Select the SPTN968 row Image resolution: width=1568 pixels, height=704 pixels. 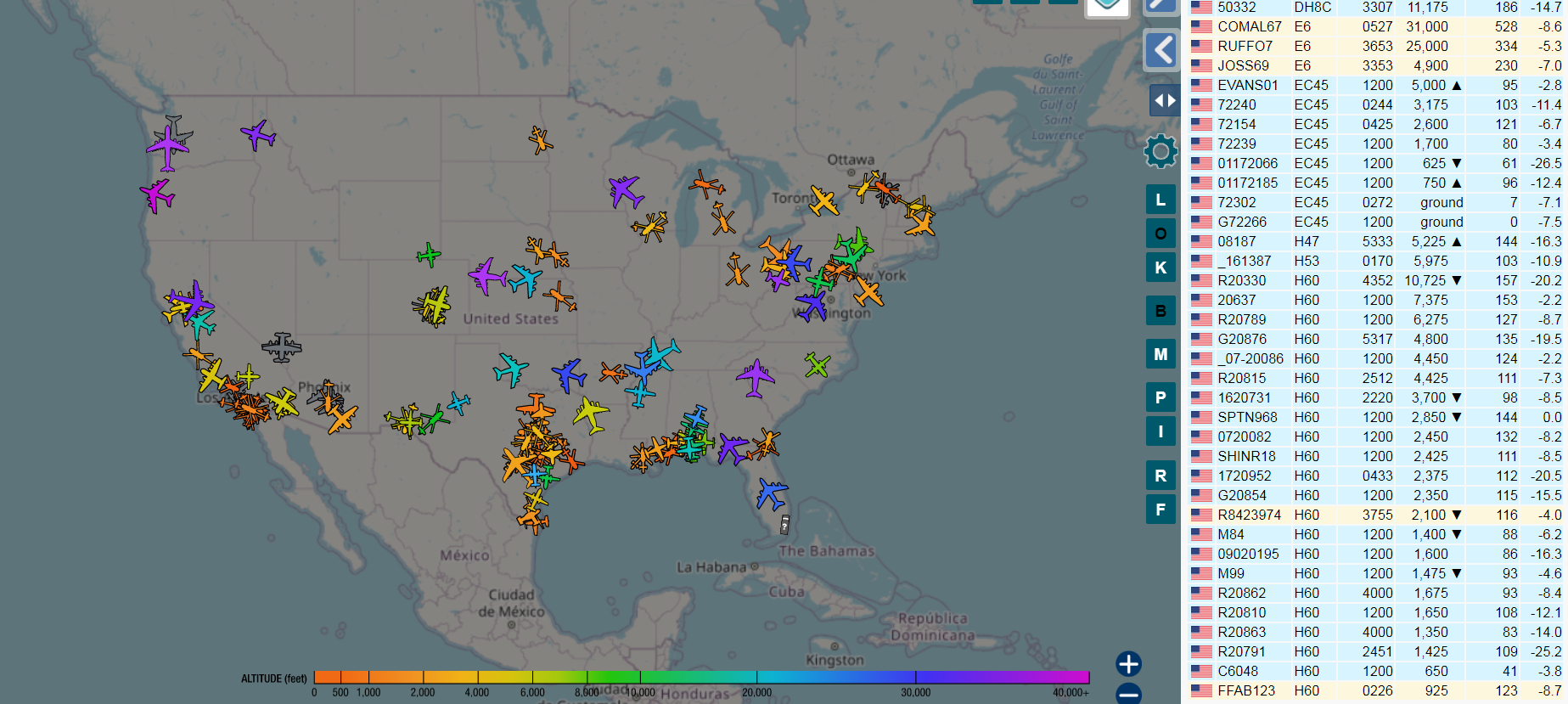tap(1375, 417)
